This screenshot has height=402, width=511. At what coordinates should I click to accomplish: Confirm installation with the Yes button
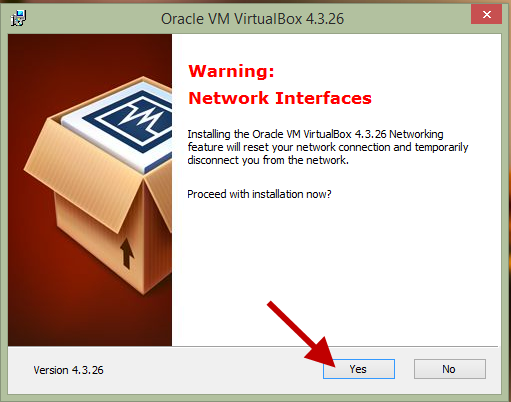click(x=359, y=369)
